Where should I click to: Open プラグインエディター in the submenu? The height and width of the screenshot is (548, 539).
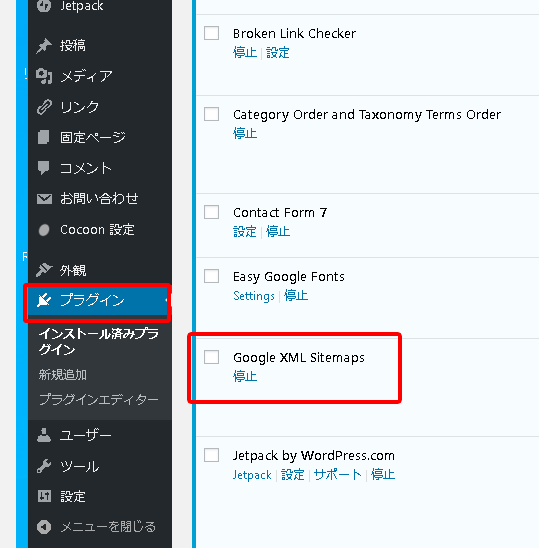point(99,399)
